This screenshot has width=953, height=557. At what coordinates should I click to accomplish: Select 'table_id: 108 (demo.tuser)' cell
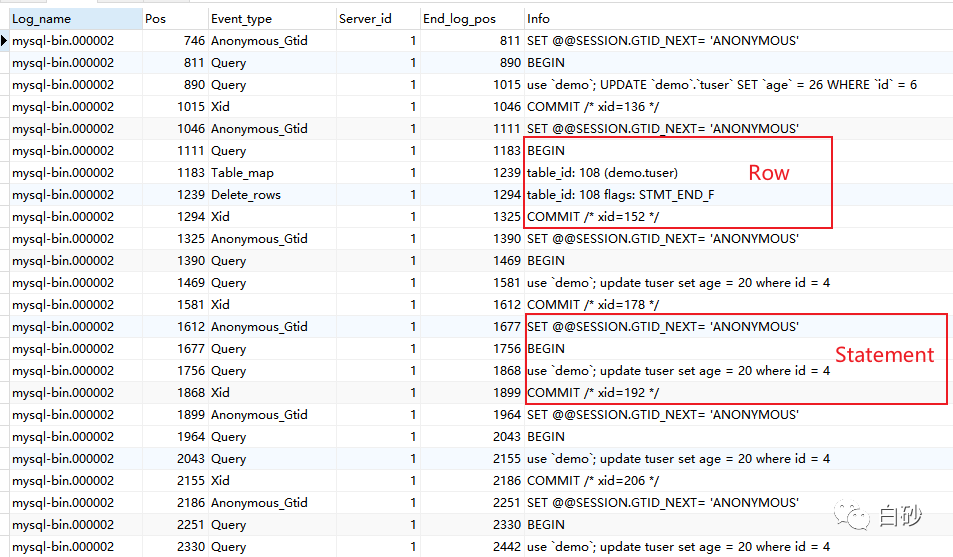738,173
